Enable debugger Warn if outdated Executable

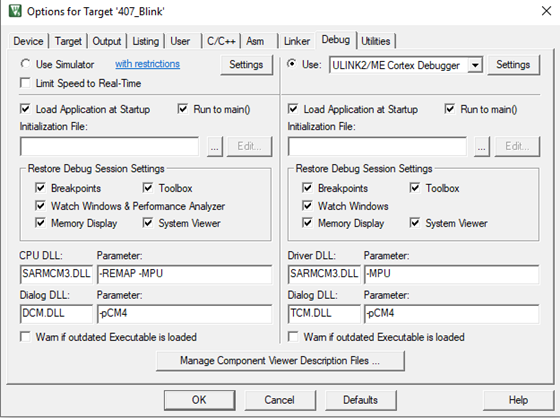[x=293, y=337]
